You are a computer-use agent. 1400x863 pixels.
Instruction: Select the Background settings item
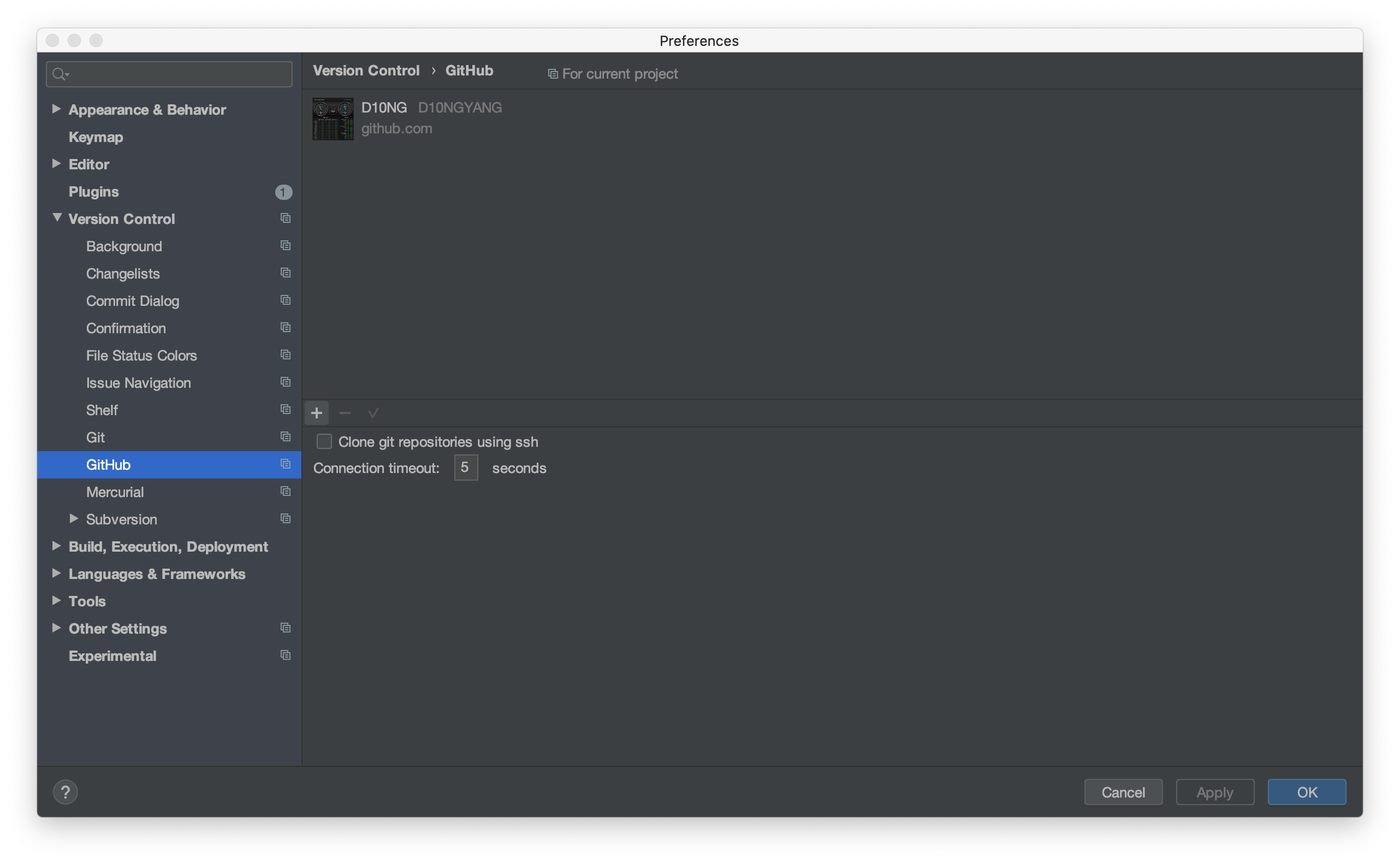tap(169, 246)
